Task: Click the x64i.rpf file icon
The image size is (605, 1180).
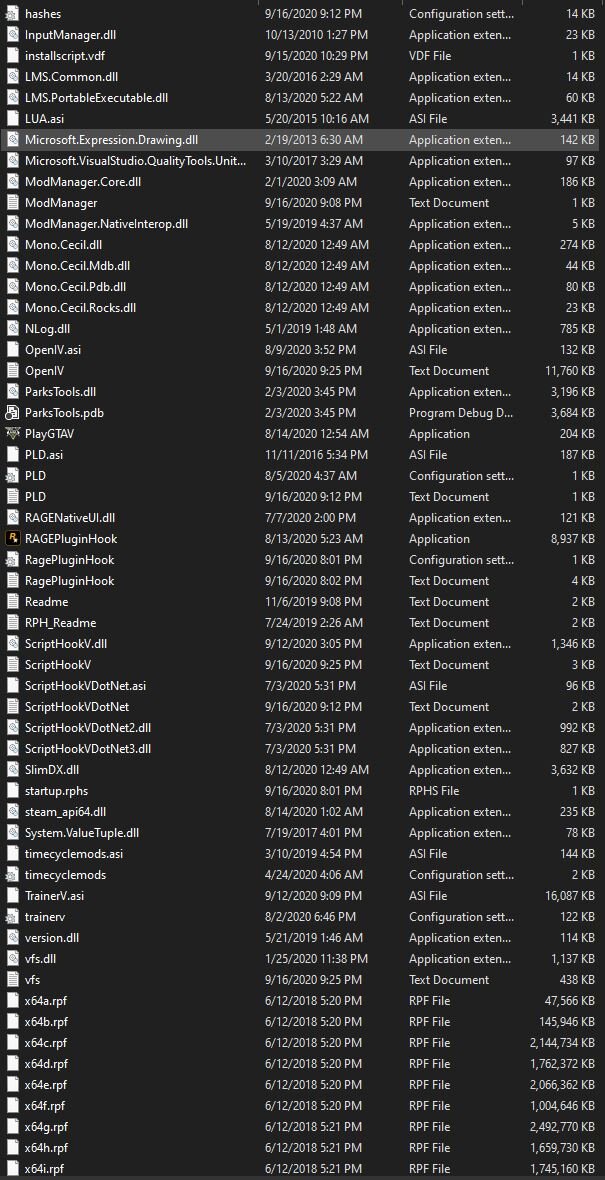Action: (12, 1169)
